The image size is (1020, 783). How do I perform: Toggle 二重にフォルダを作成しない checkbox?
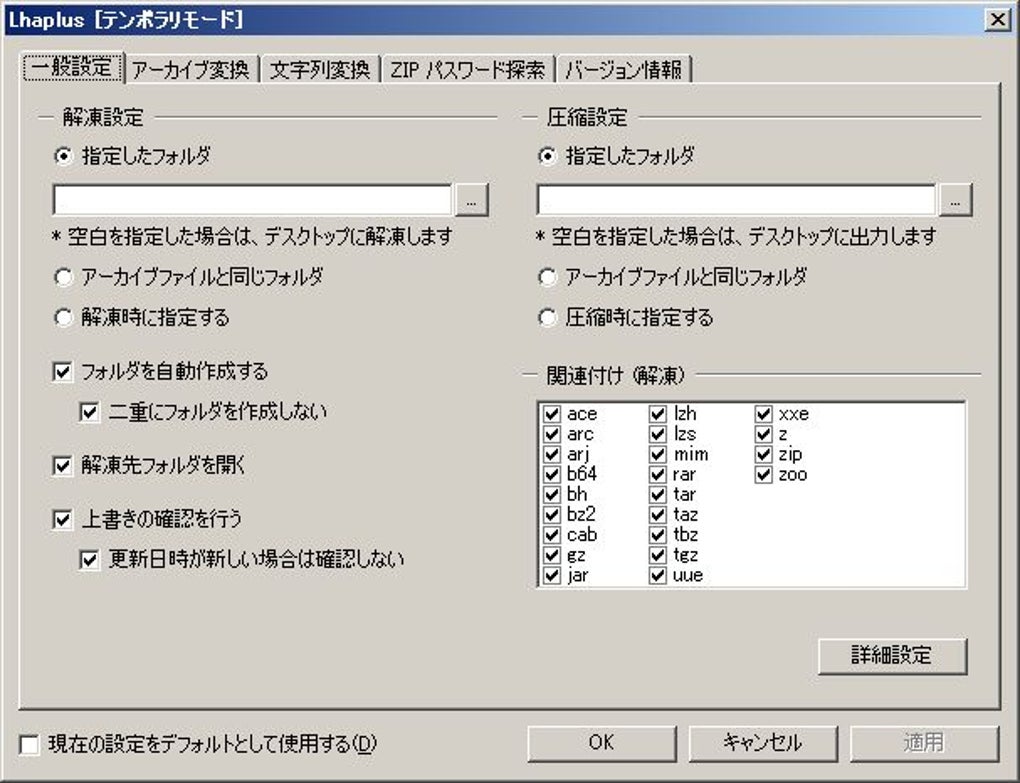pyautogui.click(x=89, y=412)
